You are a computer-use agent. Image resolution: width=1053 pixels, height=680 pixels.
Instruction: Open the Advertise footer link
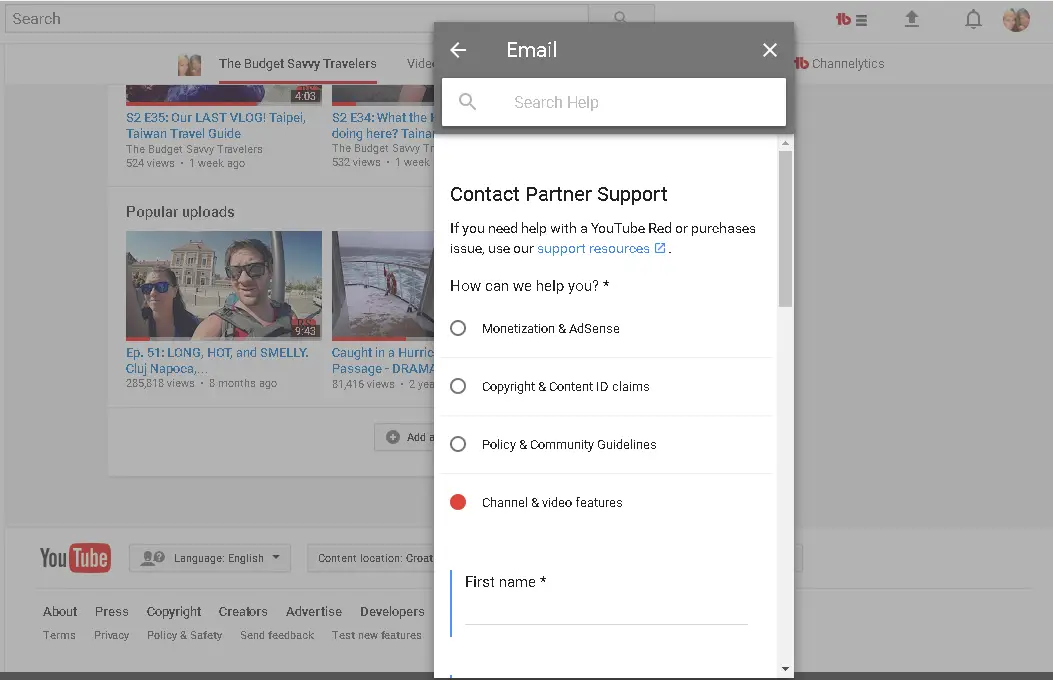click(x=314, y=612)
